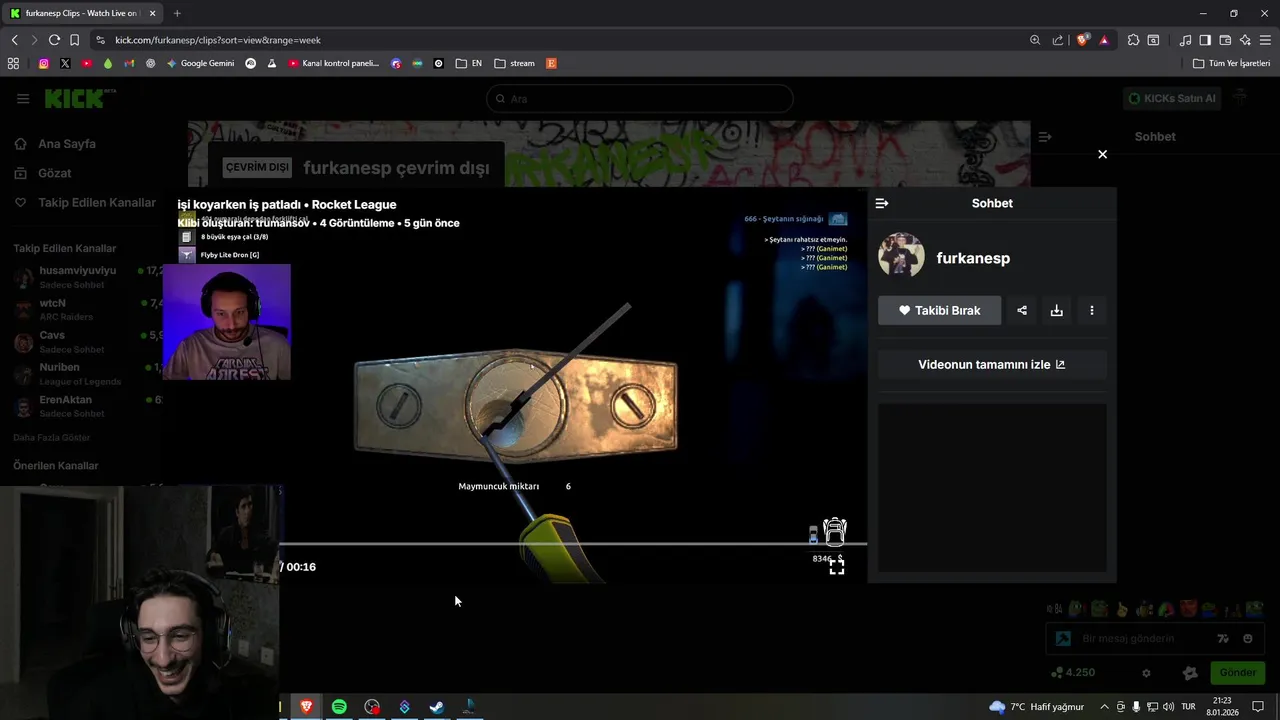The height and width of the screenshot is (720, 1280).
Task: Go to Ana Sayfa in sidebar
Action: 56,144
